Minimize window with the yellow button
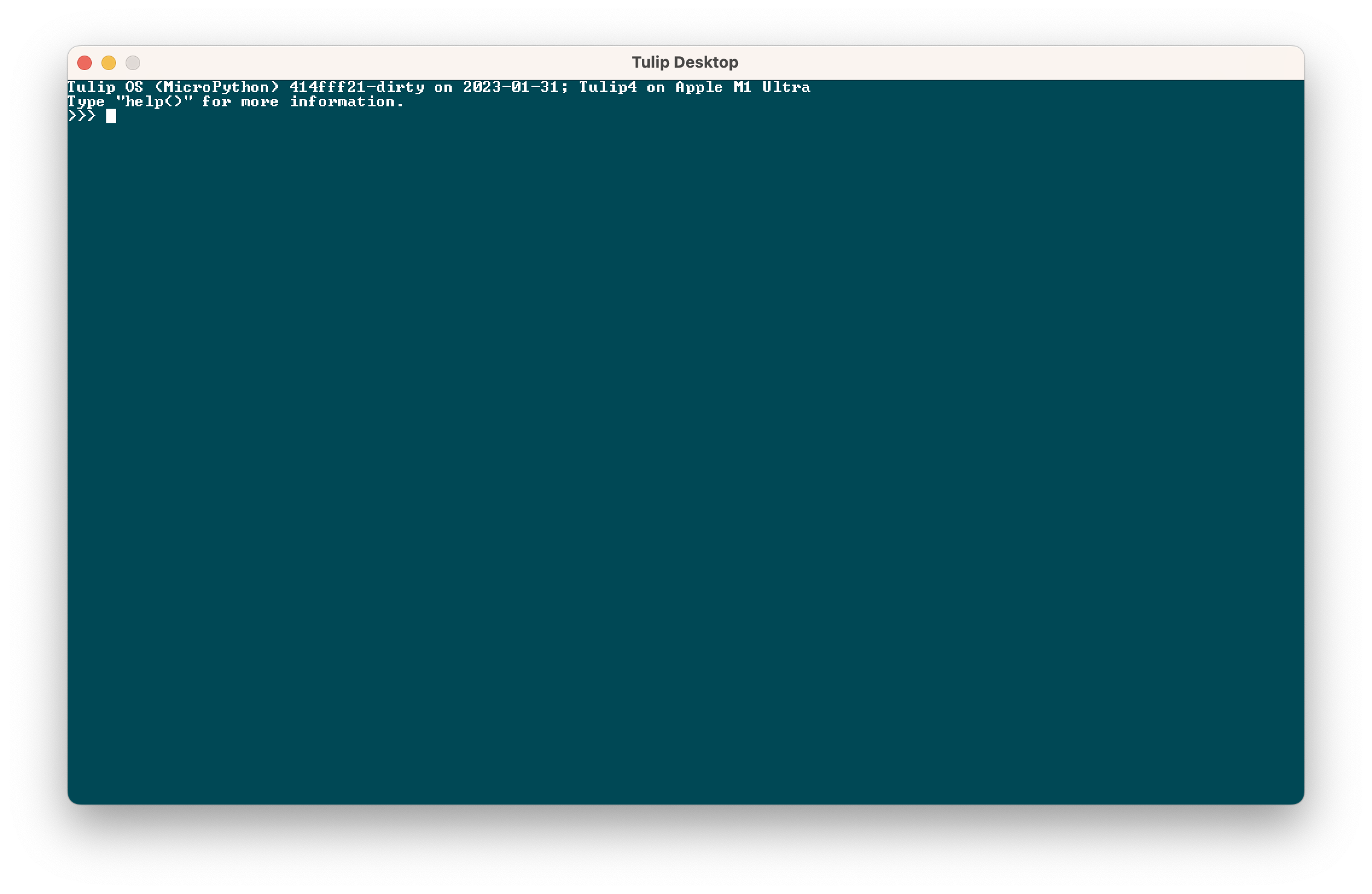Viewport: 1372px width, 894px height. 109,63
